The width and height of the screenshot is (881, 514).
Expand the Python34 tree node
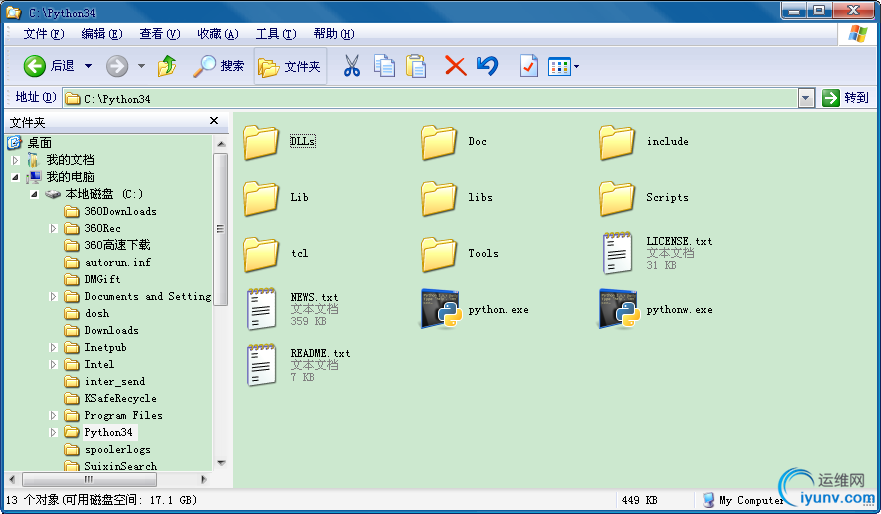pos(54,433)
